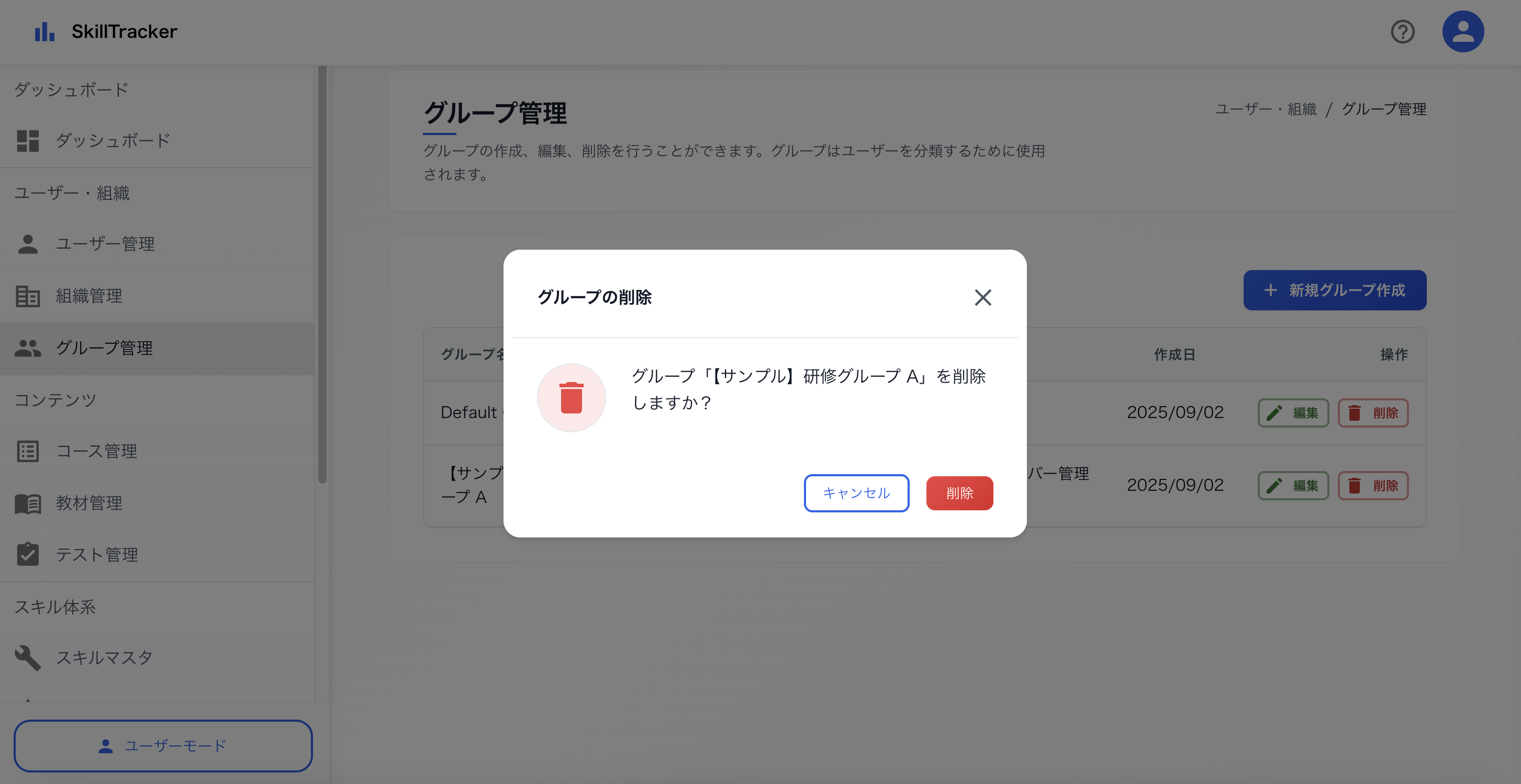Click the SkillTracker bar chart logo

click(44, 31)
